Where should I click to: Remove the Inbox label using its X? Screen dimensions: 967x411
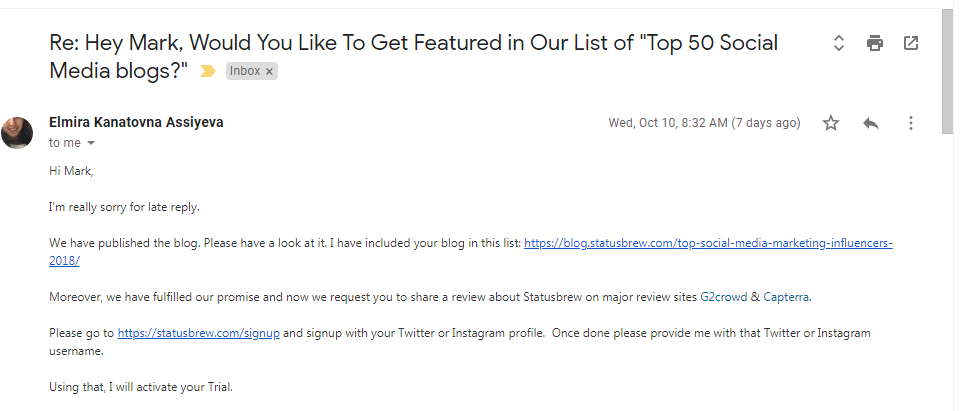coord(269,71)
